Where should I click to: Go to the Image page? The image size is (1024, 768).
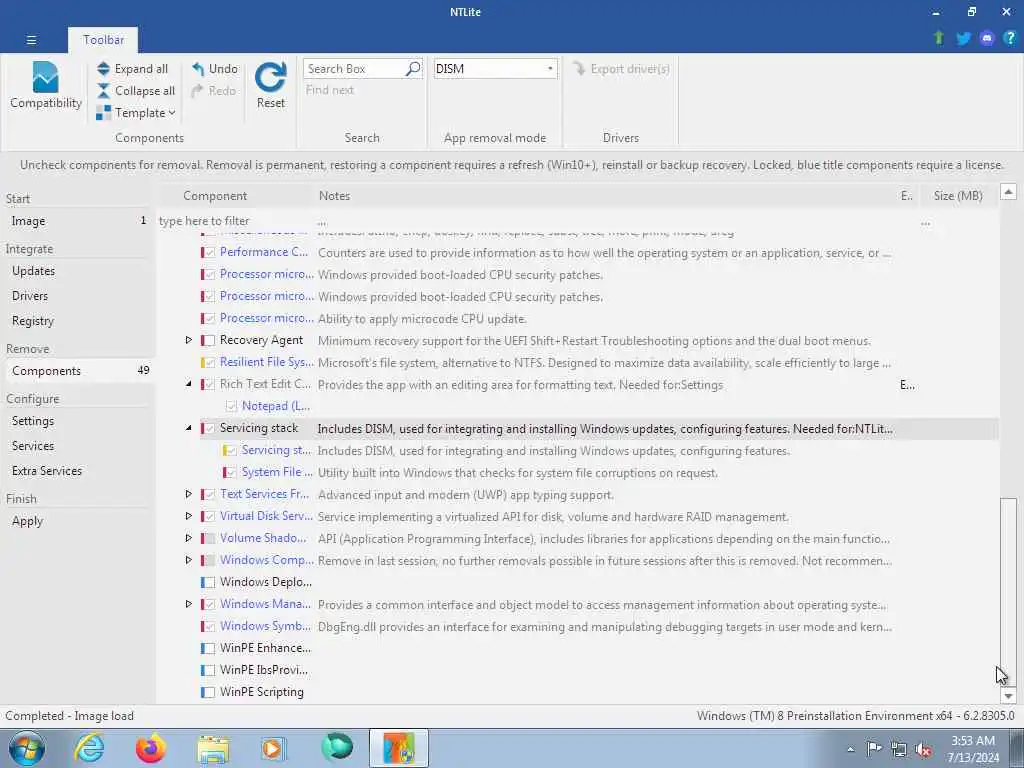pos(77,221)
